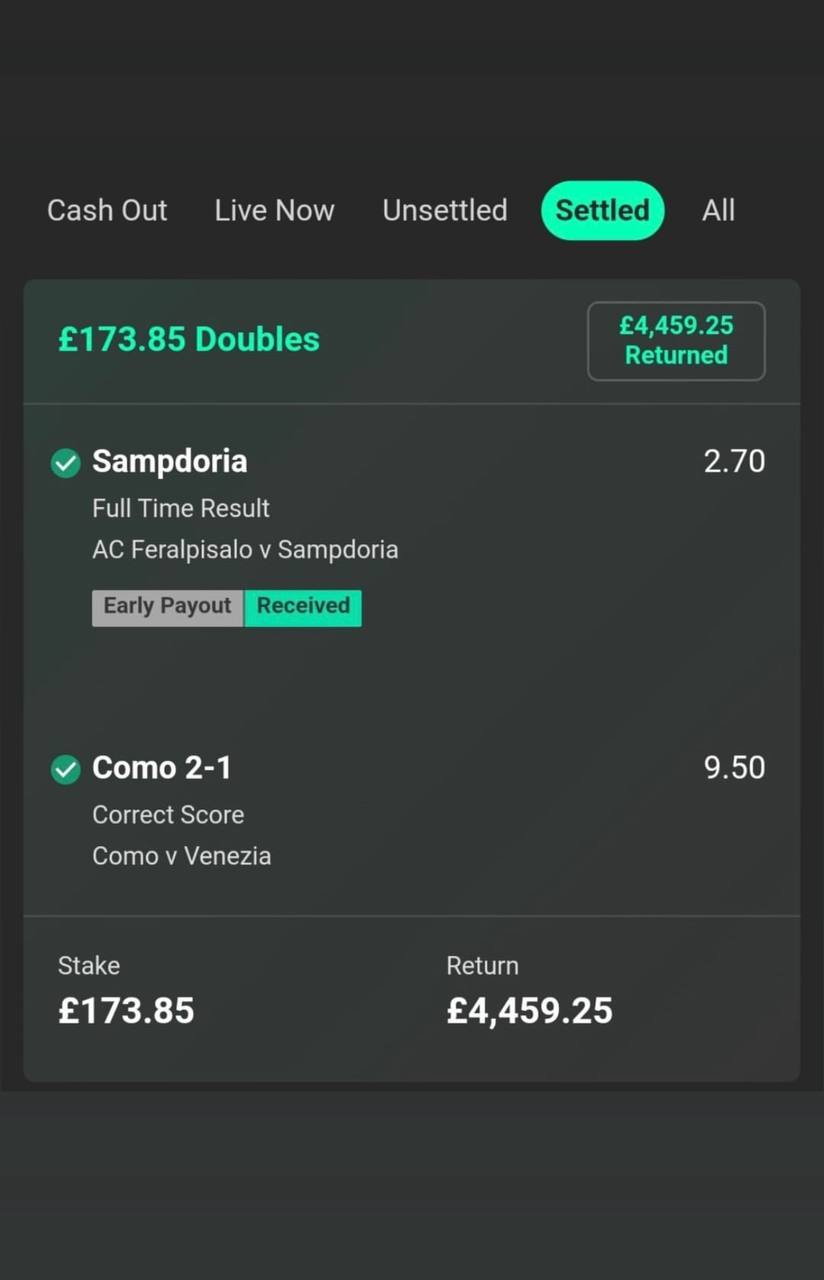Switch to the Live Now tab
Viewport: 824px width, 1280px height.
[x=274, y=210]
